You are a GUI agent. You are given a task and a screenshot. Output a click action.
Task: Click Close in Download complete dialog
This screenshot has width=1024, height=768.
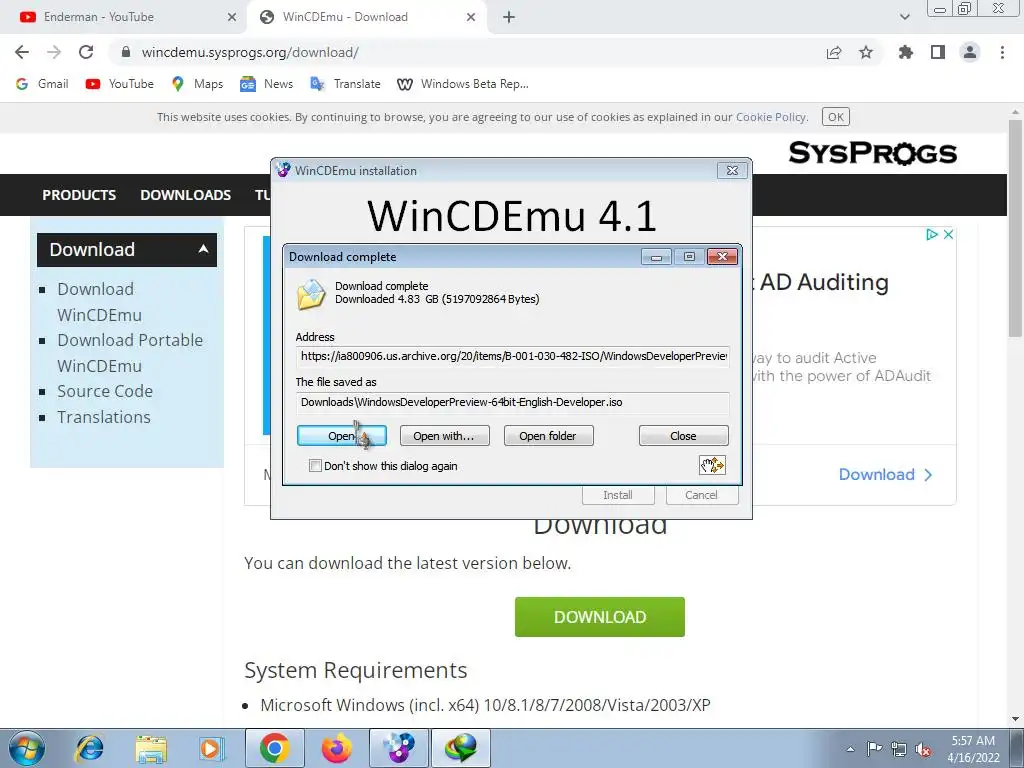coord(683,436)
